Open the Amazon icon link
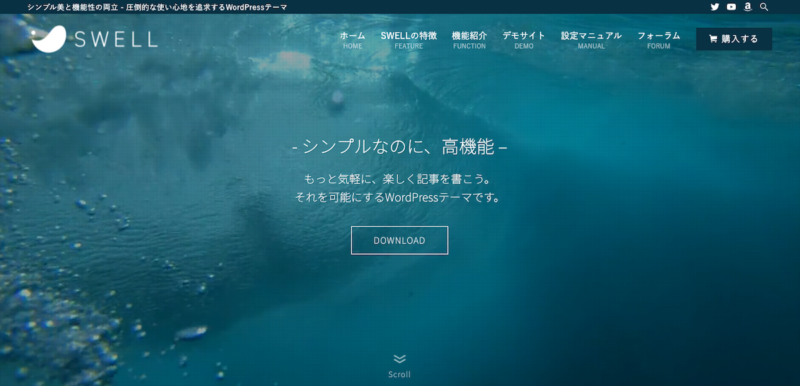The width and height of the screenshot is (800, 386). [x=747, y=7]
